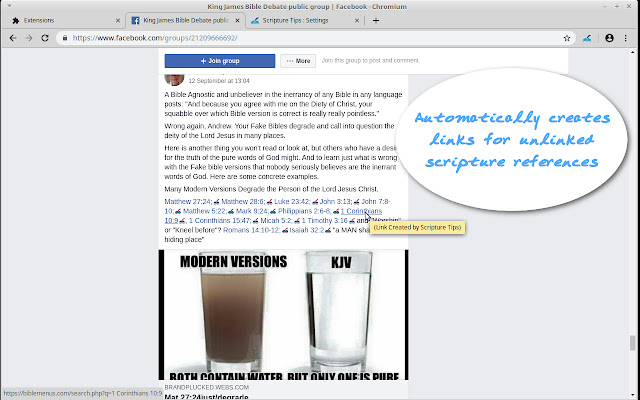
Task: Click Scripture Tips icon after Philippians 2:6-8
Action: 336,211
